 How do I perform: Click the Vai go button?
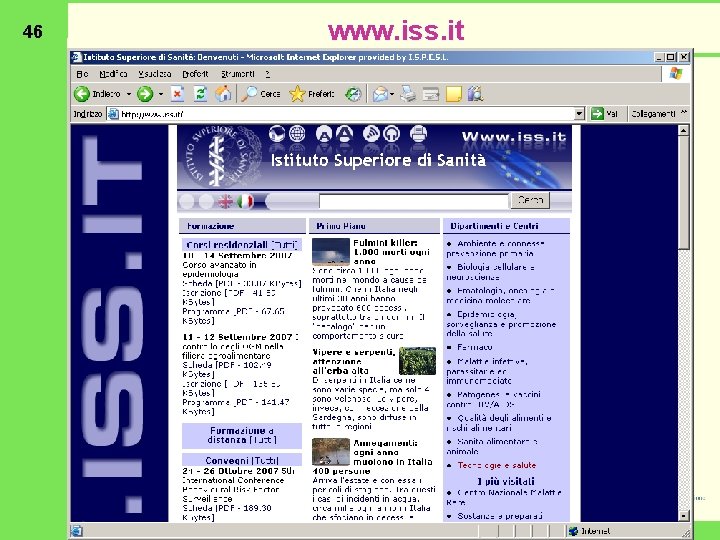pyautogui.click(x=604, y=113)
